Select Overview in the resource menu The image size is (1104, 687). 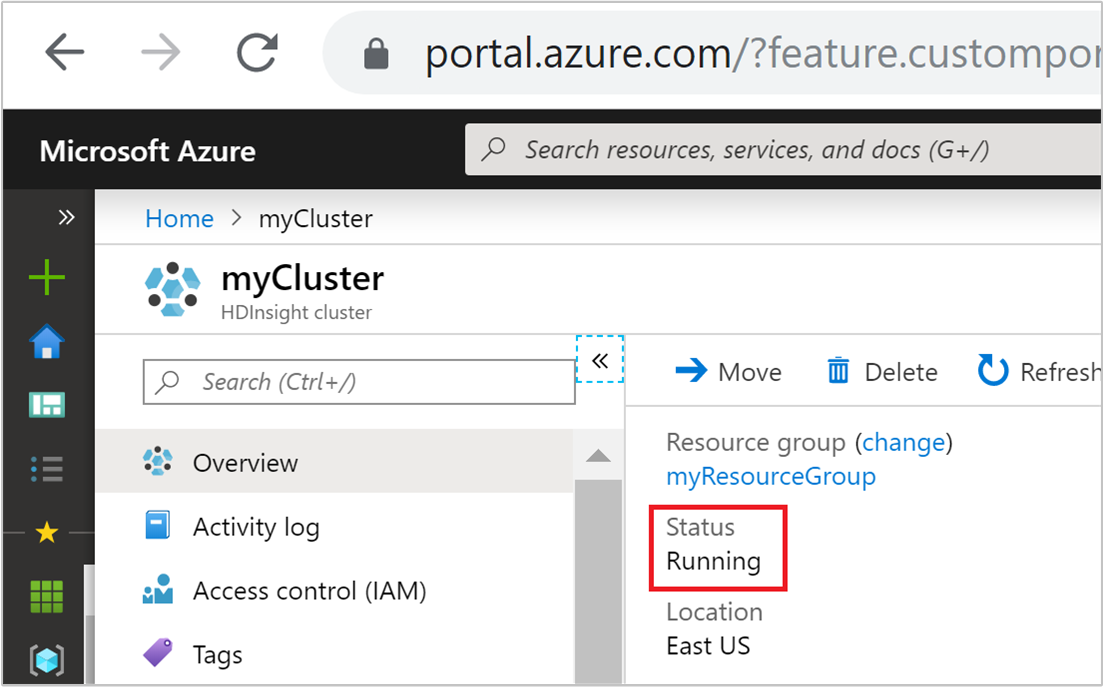[245, 463]
